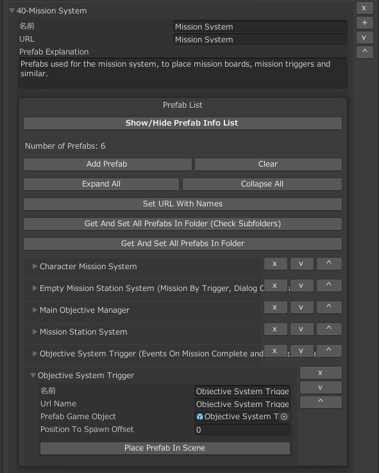Image resolution: width=379 pixels, height=473 pixels.
Task: Edit the Url Name field
Action: 242,404
